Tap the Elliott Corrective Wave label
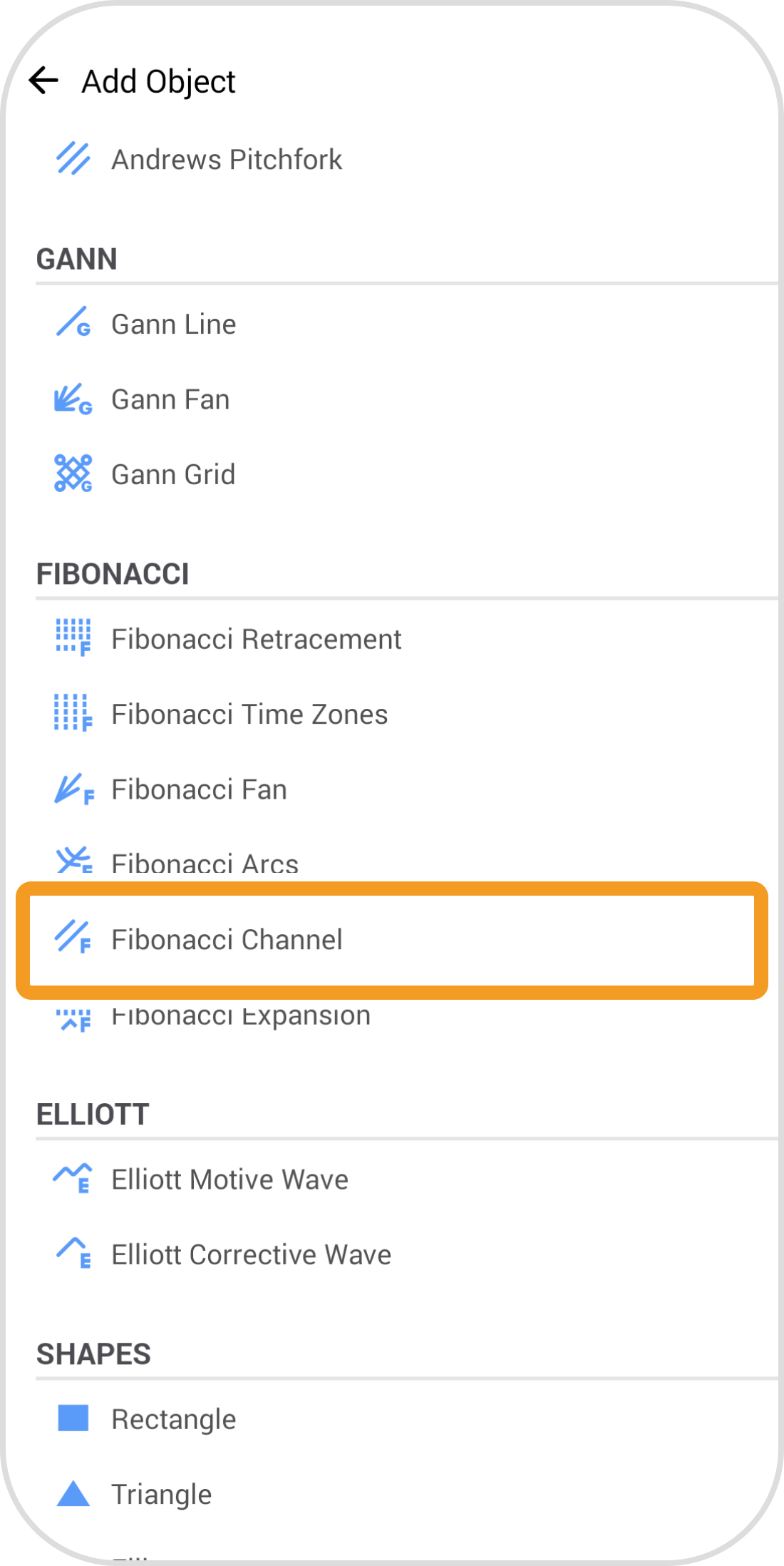 click(251, 1254)
